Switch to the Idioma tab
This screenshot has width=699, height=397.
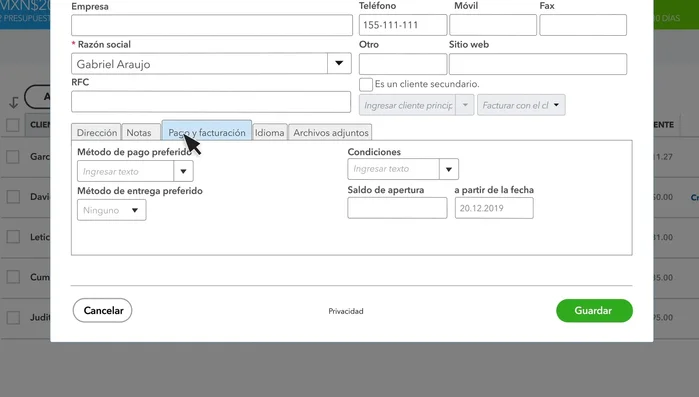point(269,132)
